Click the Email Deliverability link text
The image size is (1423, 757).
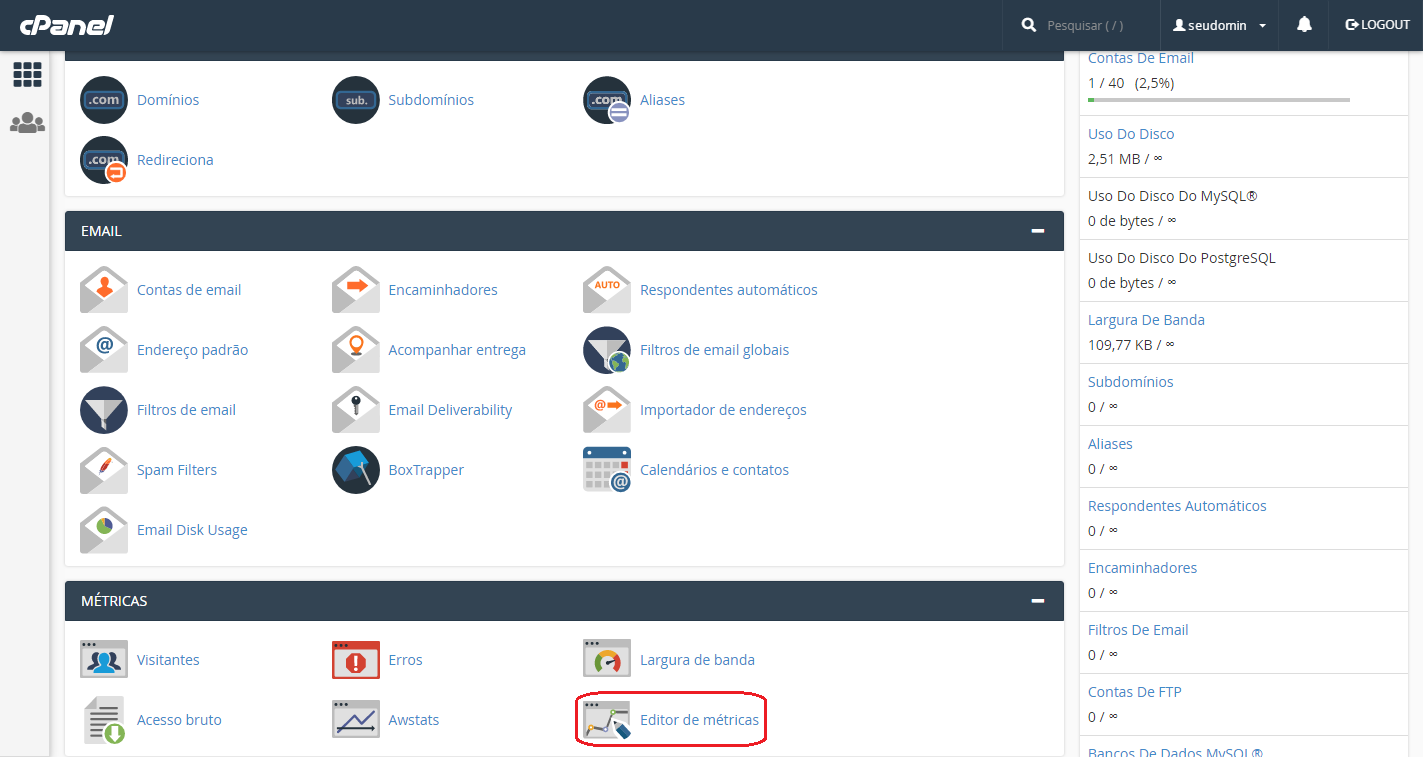point(450,410)
